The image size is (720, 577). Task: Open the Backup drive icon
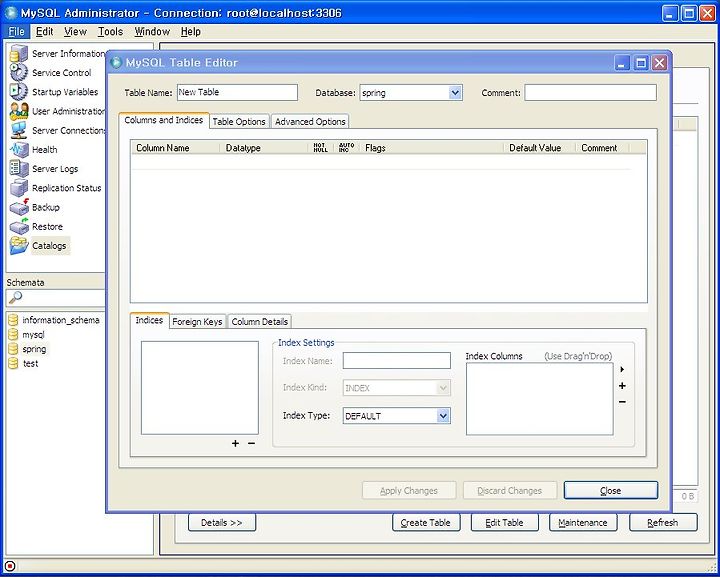[19, 207]
